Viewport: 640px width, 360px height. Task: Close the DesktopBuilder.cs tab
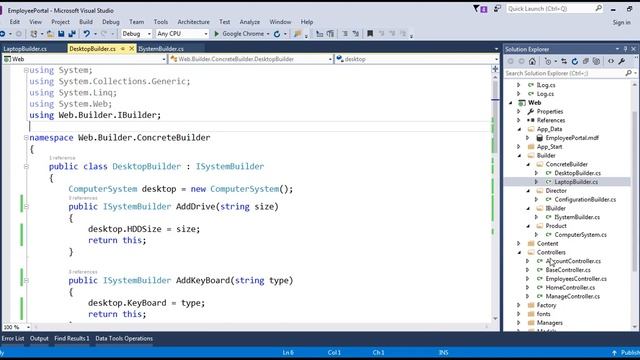[131, 49]
